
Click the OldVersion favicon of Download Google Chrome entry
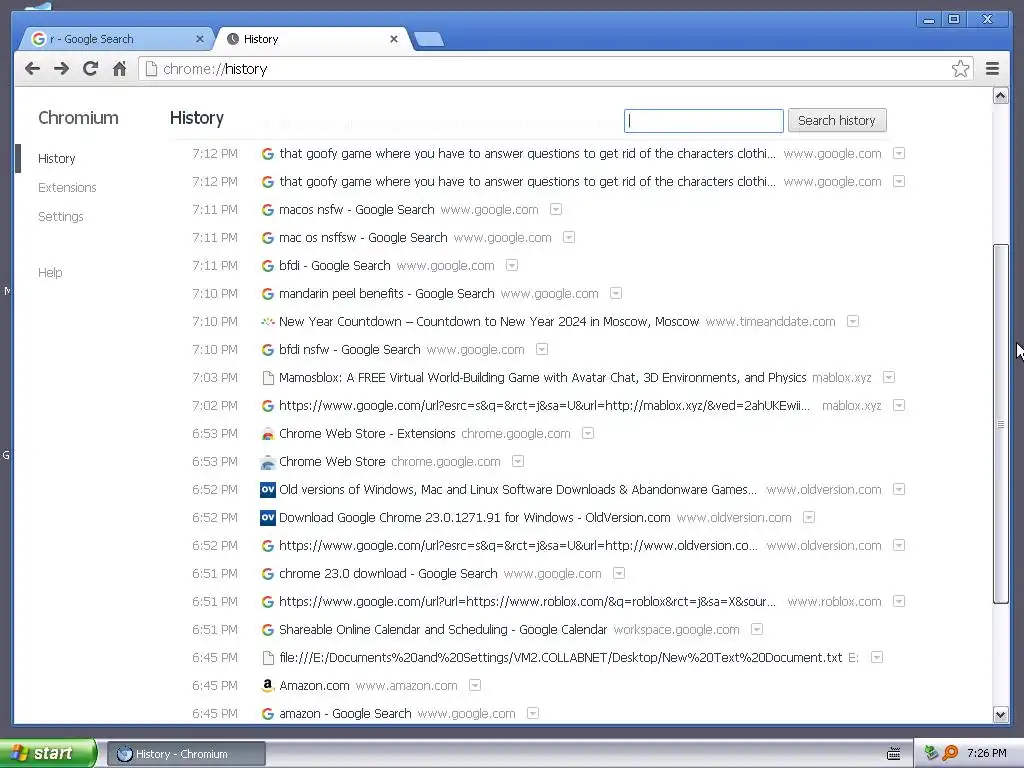[x=268, y=518]
